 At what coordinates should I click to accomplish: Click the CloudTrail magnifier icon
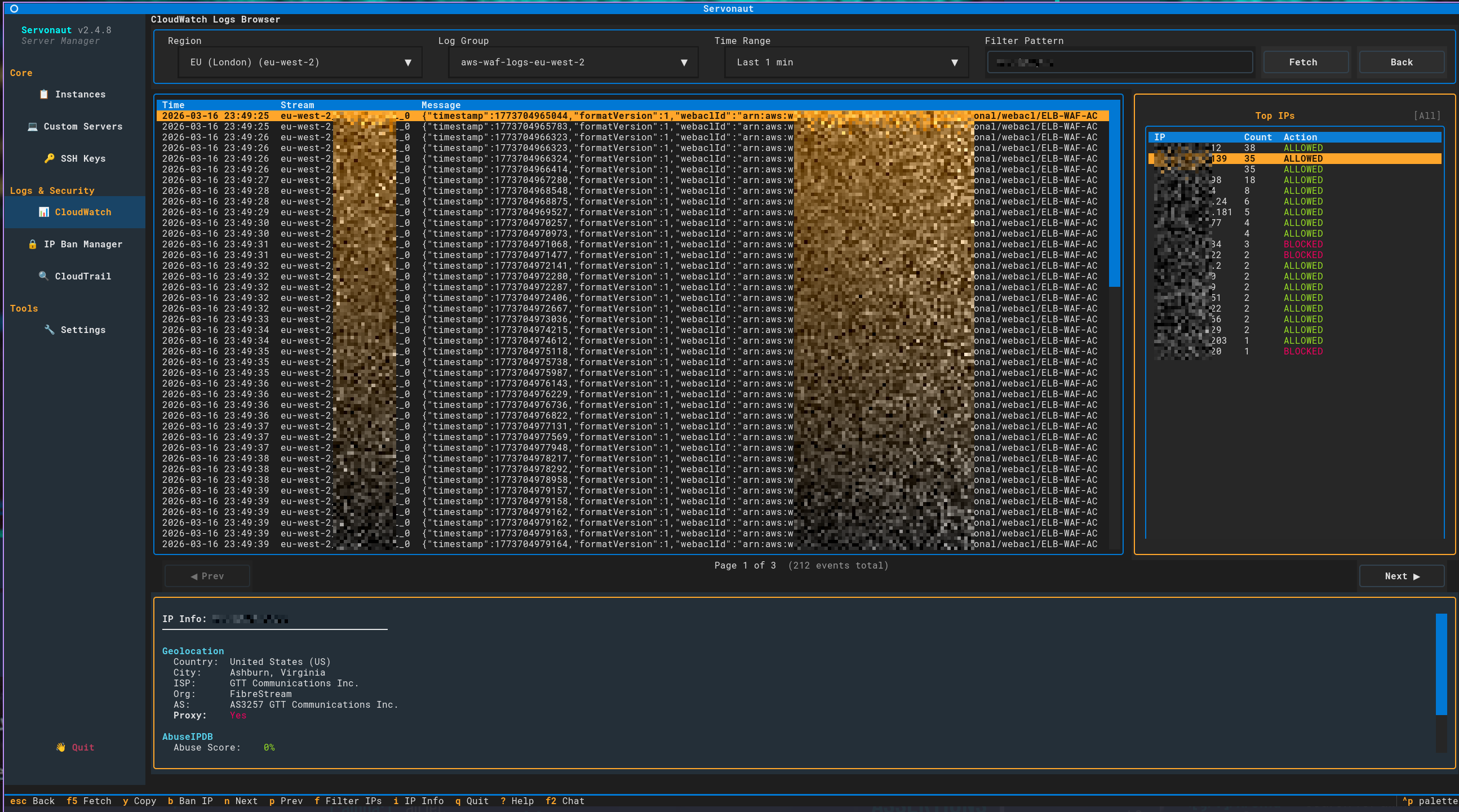click(x=43, y=276)
